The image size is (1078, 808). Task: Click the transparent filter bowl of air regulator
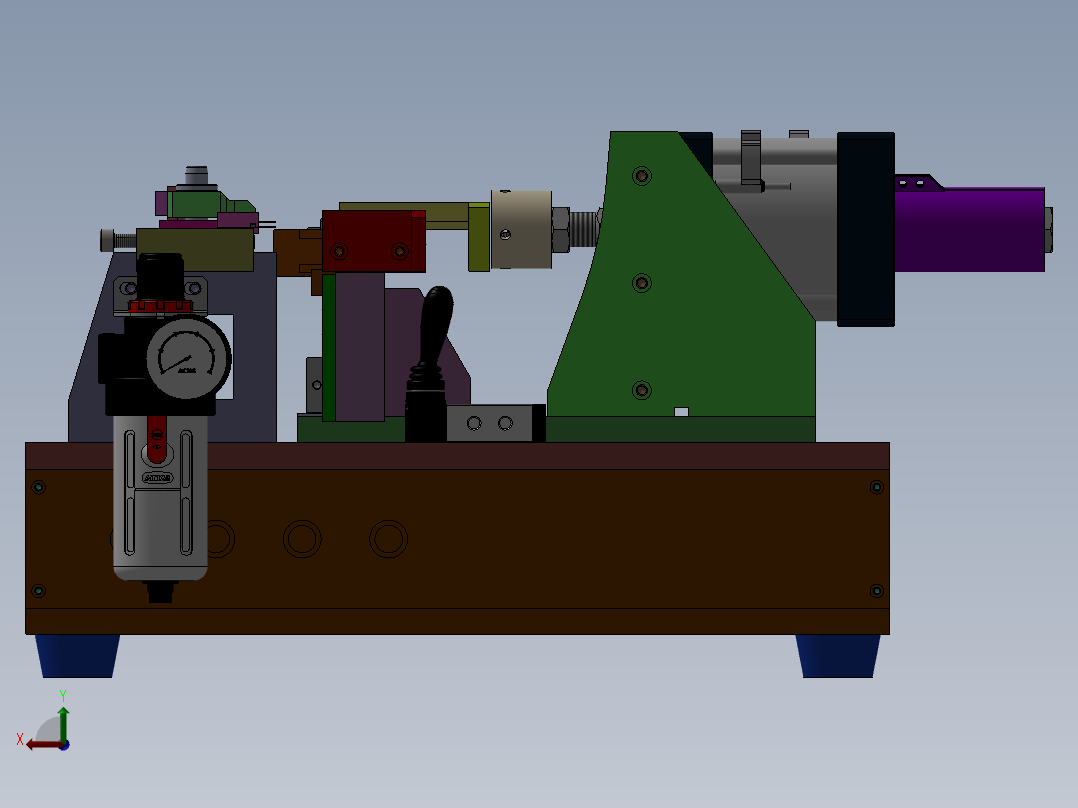[160, 498]
